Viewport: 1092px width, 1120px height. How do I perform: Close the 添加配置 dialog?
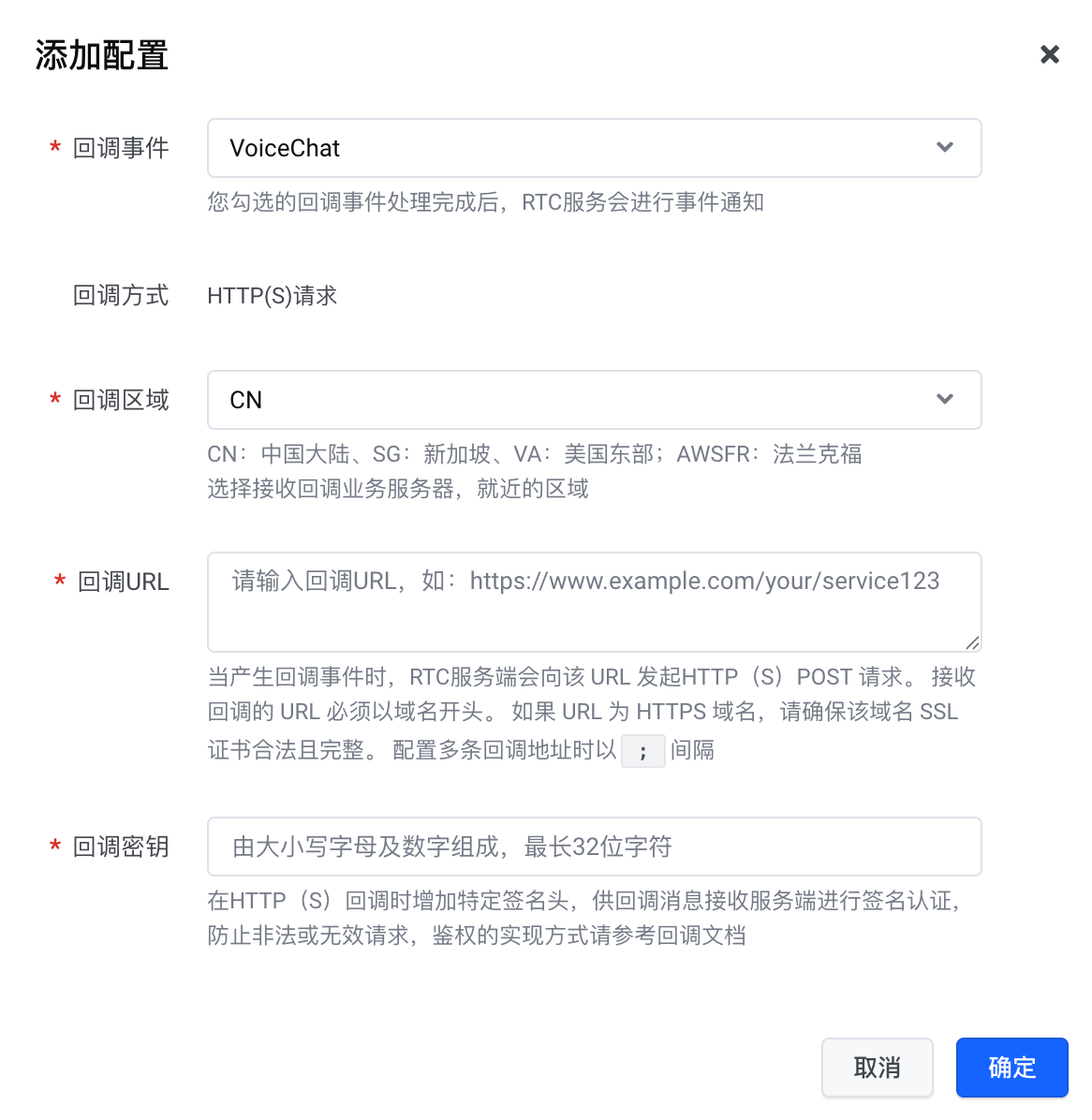pyautogui.click(x=1049, y=55)
